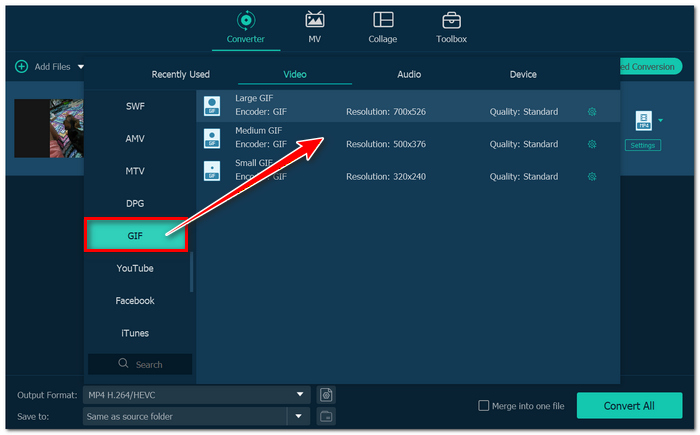The image size is (700, 435).
Task: Select YouTube in the format list
Action: [x=135, y=268]
